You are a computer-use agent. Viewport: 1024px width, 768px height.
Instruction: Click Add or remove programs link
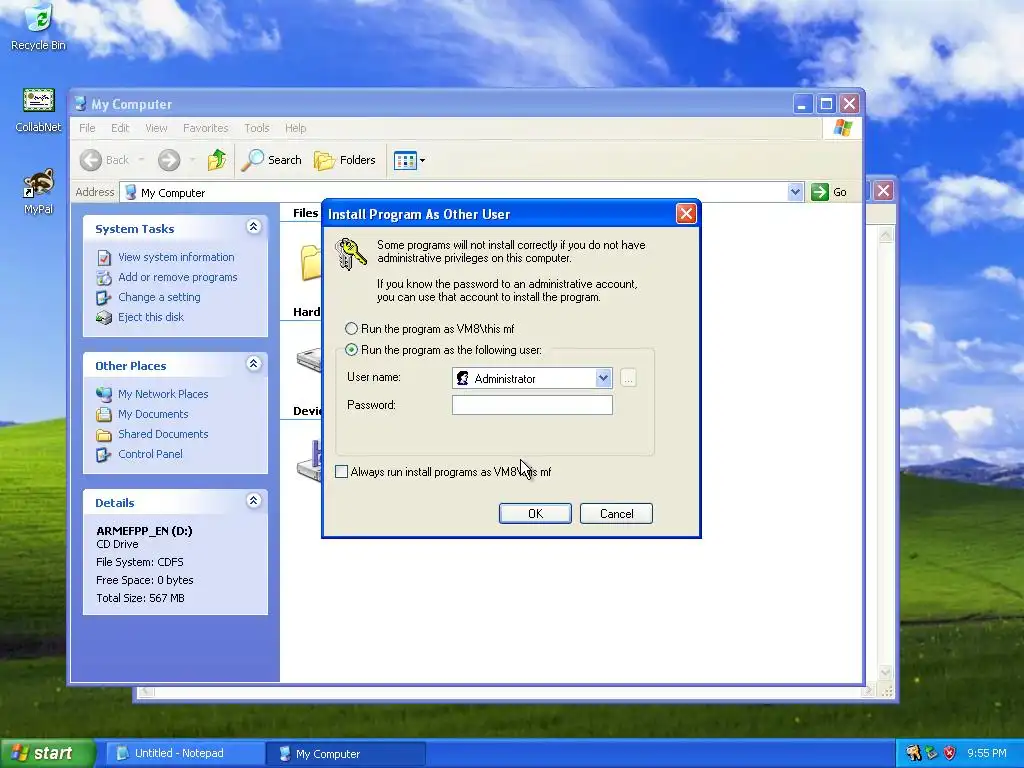178,278
